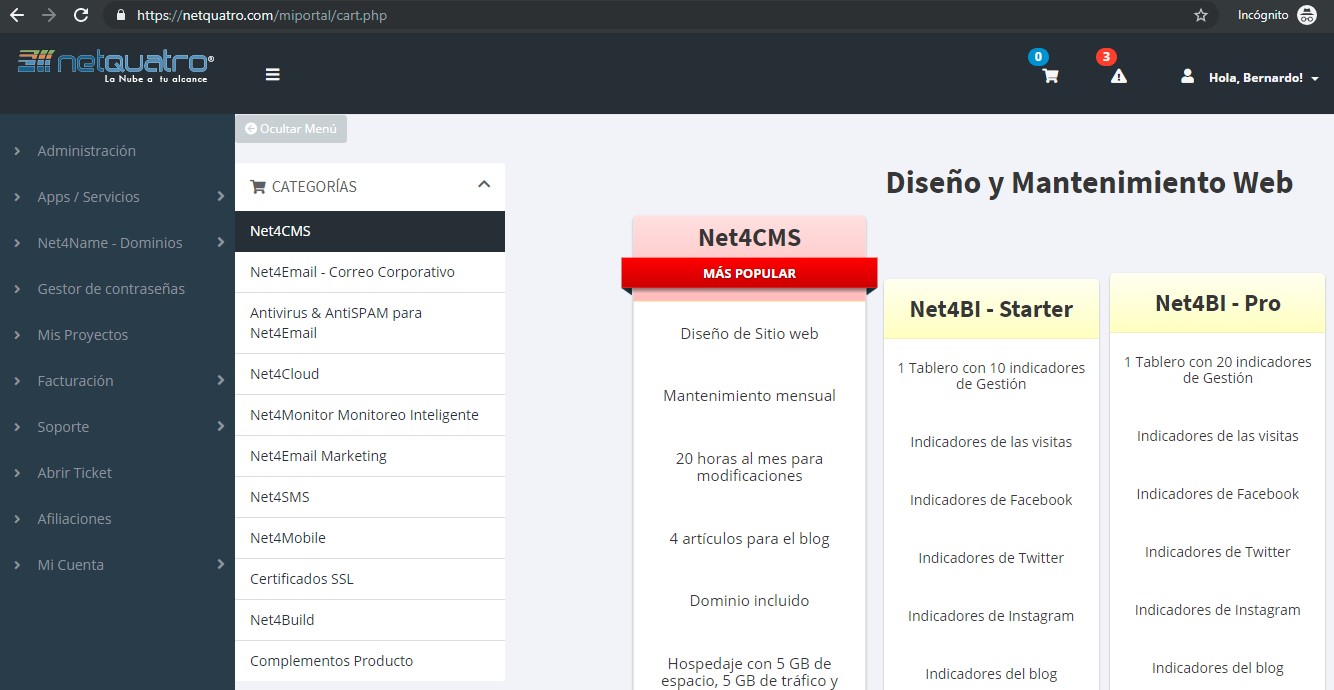Viewport: 1334px width, 690px height.
Task: Click the Net4BI - Starter plan heading
Action: pos(991,309)
